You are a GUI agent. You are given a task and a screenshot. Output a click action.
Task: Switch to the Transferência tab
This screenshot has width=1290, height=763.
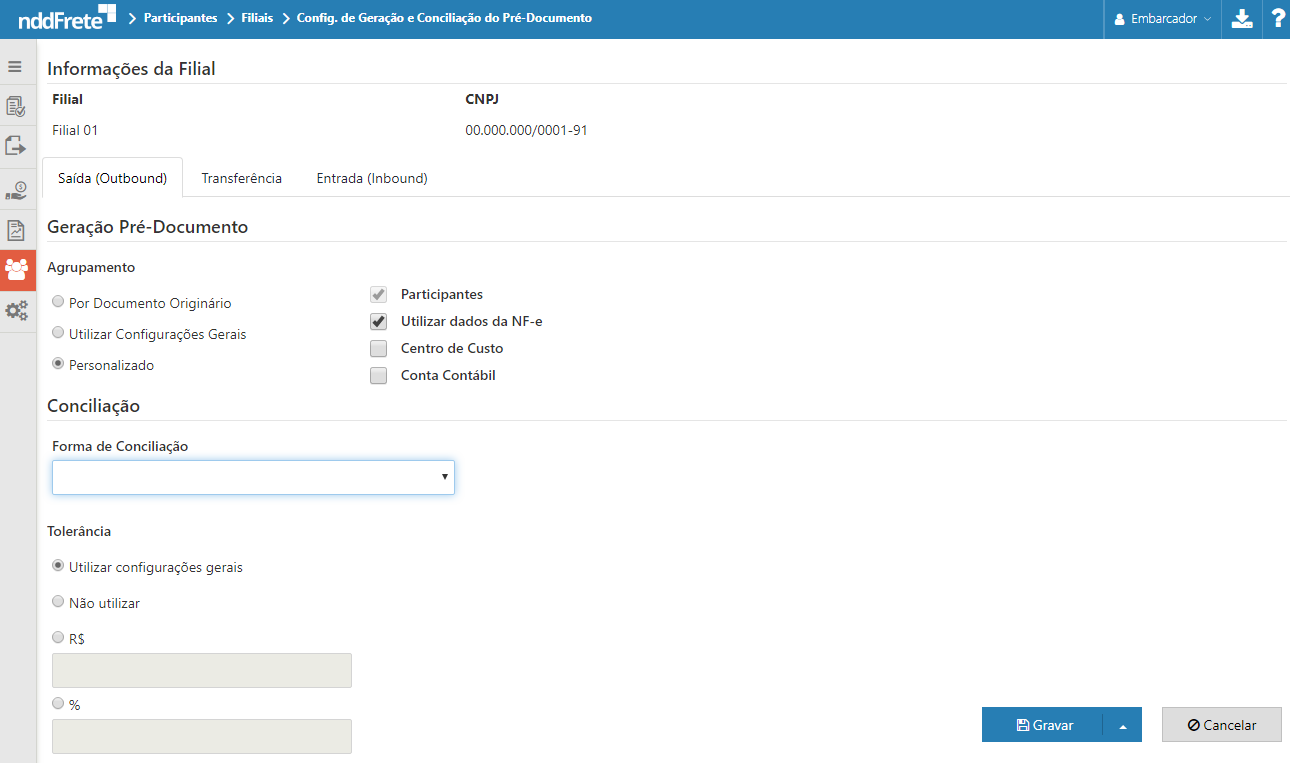(x=241, y=179)
